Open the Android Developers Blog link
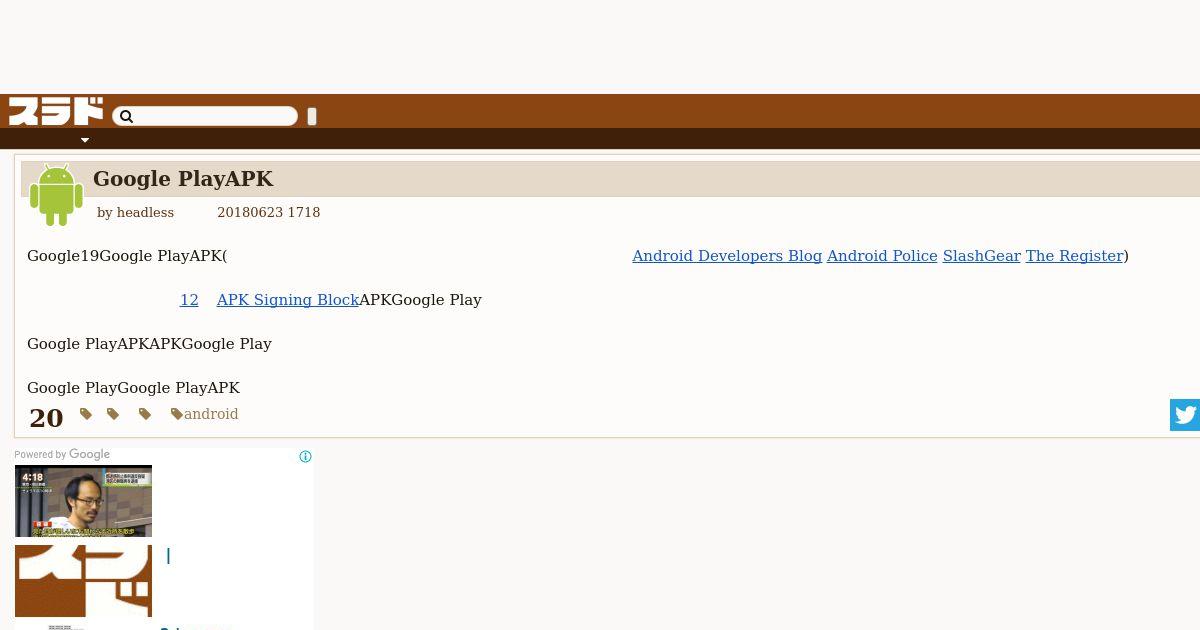This screenshot has height=630, width=1200. pos(727,256)
